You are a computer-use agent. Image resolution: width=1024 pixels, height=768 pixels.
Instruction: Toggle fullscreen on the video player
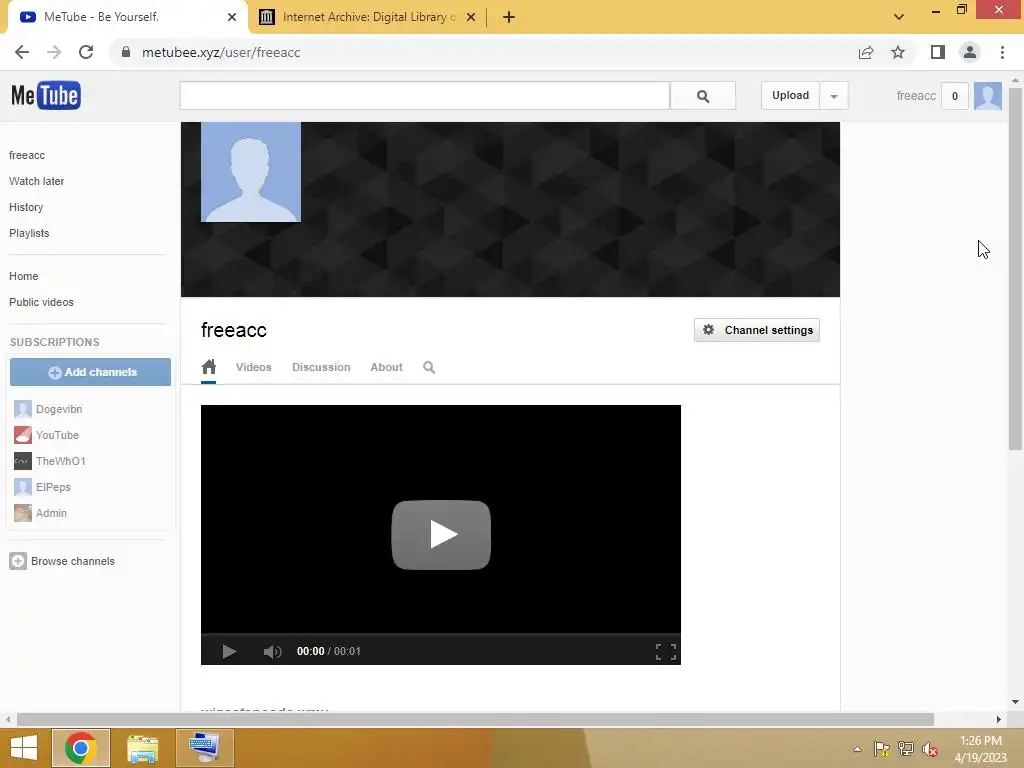pyautogui.click(x=665, y=651)
